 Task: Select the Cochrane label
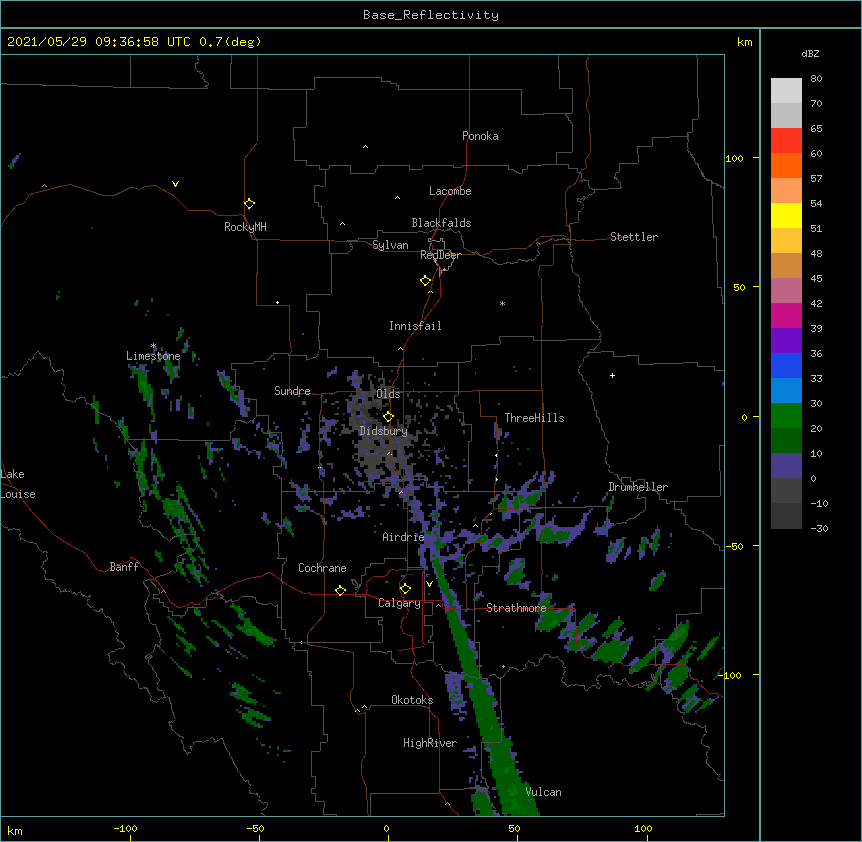(x=322, y=568)
